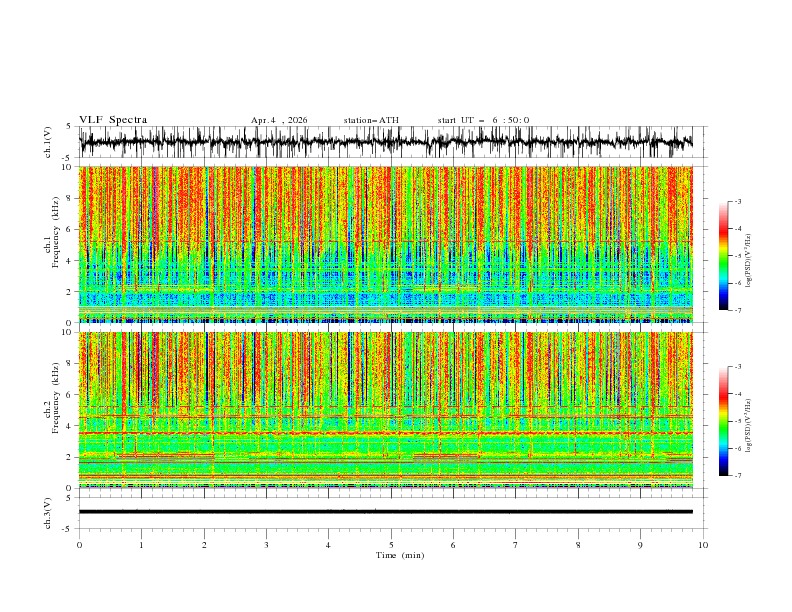Click time axis tick label "5"
792x612 pixels.
tap(391, 545)
